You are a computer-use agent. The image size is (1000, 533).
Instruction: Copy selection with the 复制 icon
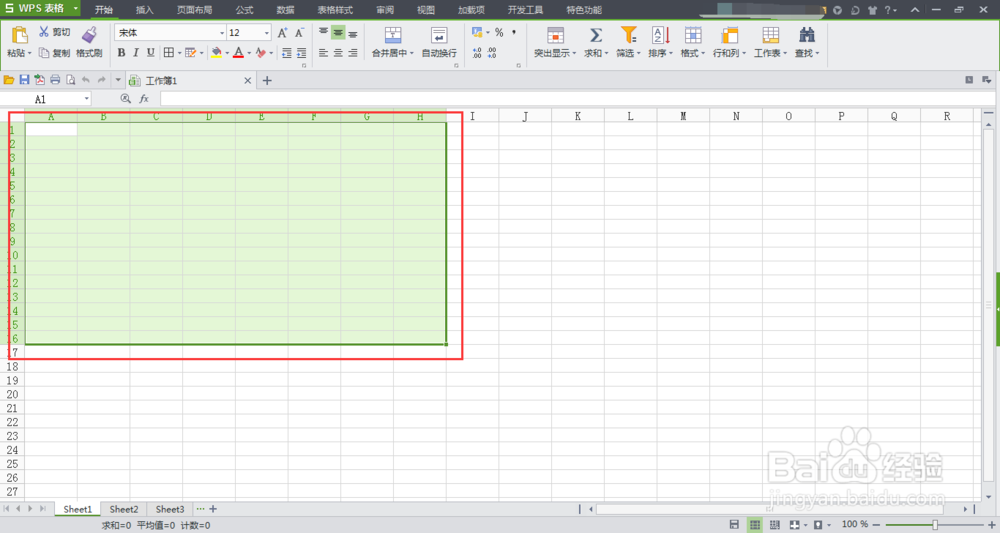click(44, 53)
